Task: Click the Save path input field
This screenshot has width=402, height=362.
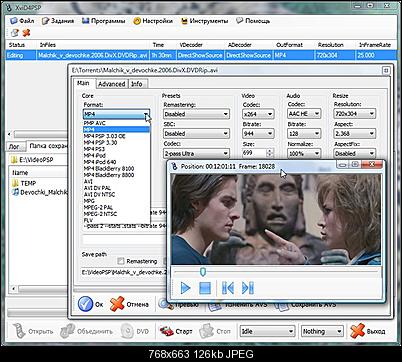Action: coord(123,272)
